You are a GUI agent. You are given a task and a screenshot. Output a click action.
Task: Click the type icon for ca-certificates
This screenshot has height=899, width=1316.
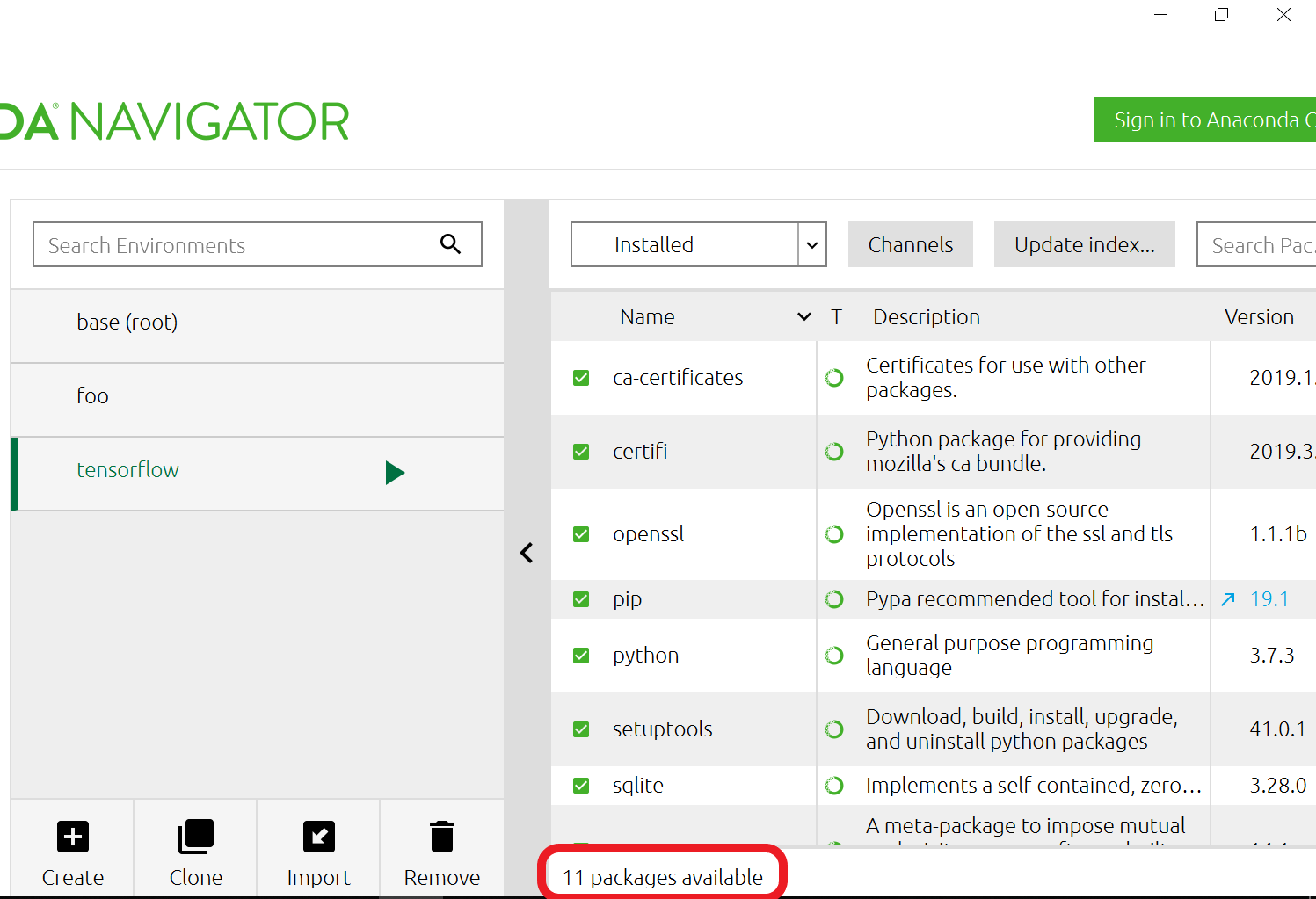(x=834, y=378)
